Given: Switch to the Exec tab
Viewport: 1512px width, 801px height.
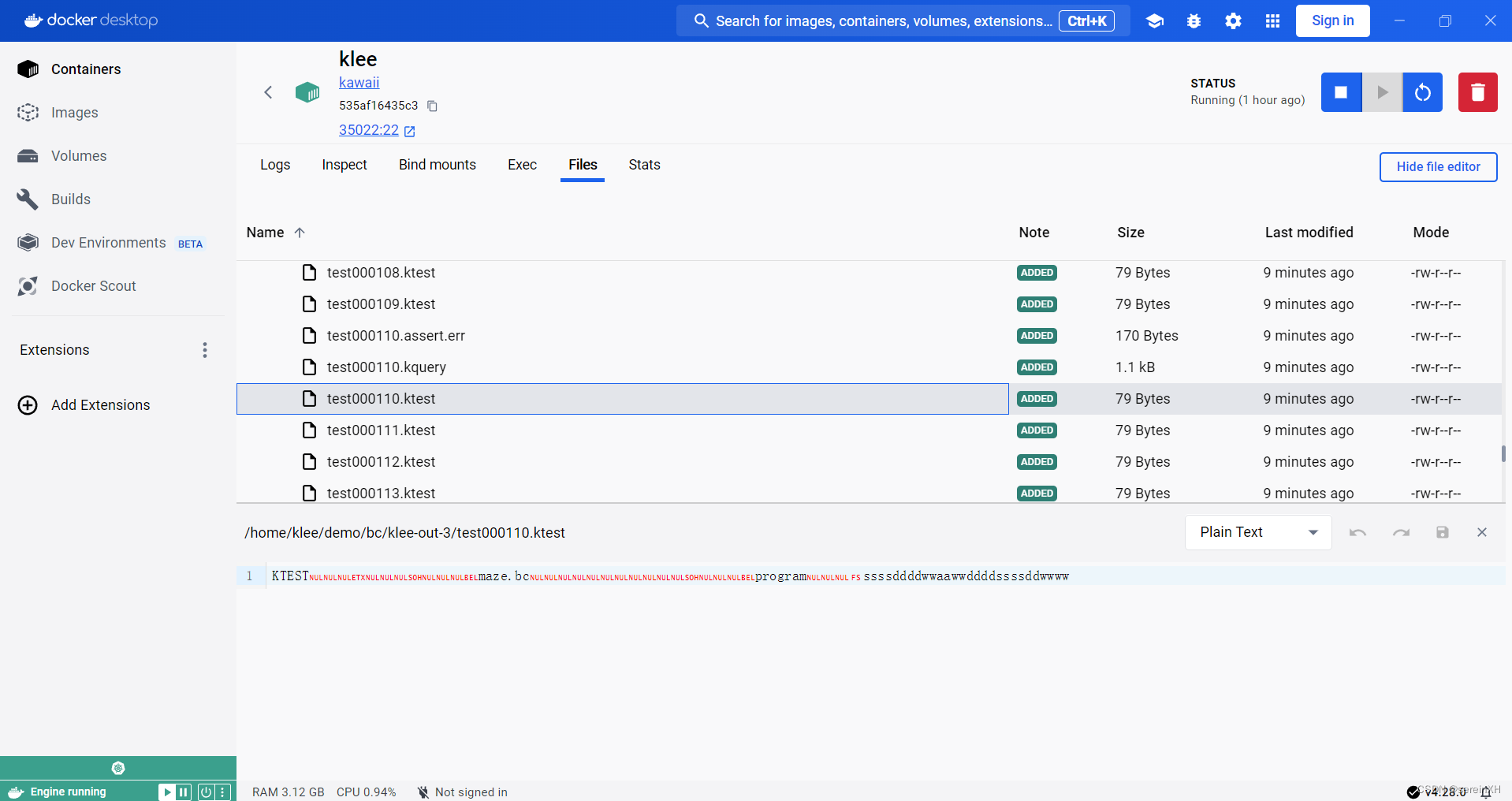Looking at the screenshot, I should [x=522, y=165].
